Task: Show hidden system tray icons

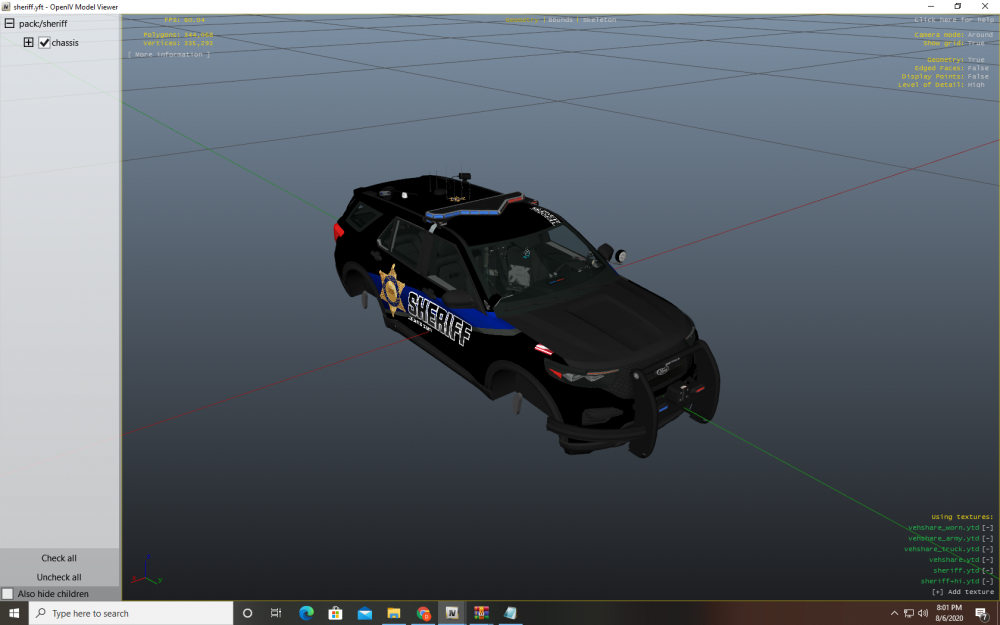Action: pyautogui.click(x=894, y=614)
